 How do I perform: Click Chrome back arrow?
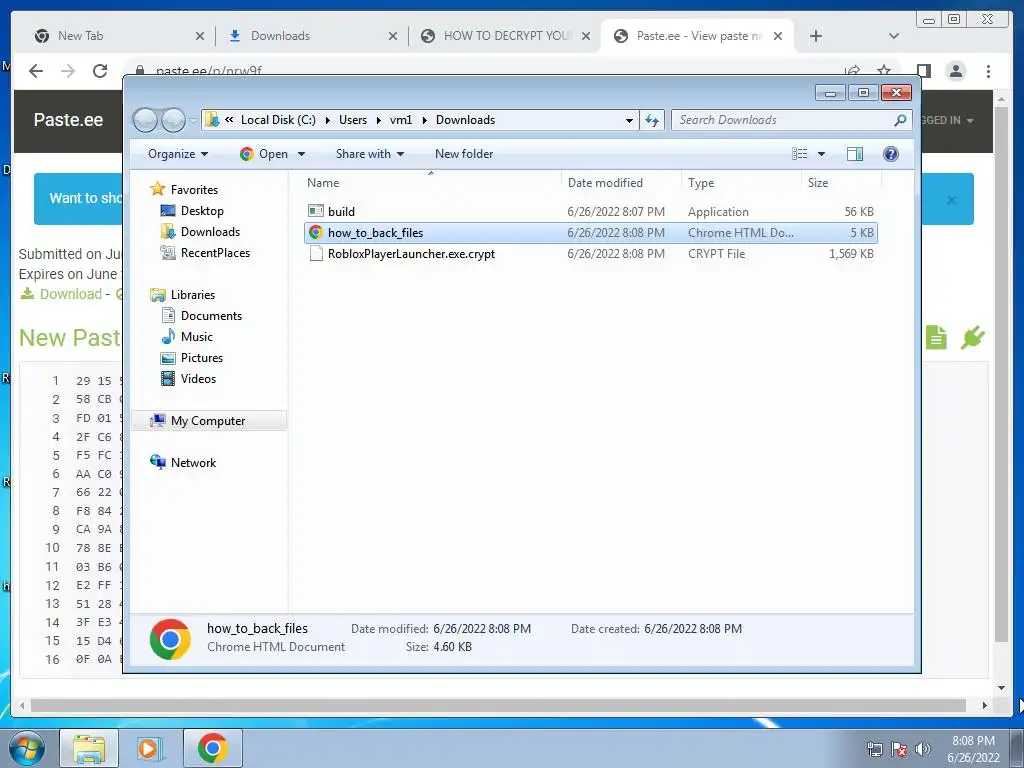(36, 71)
